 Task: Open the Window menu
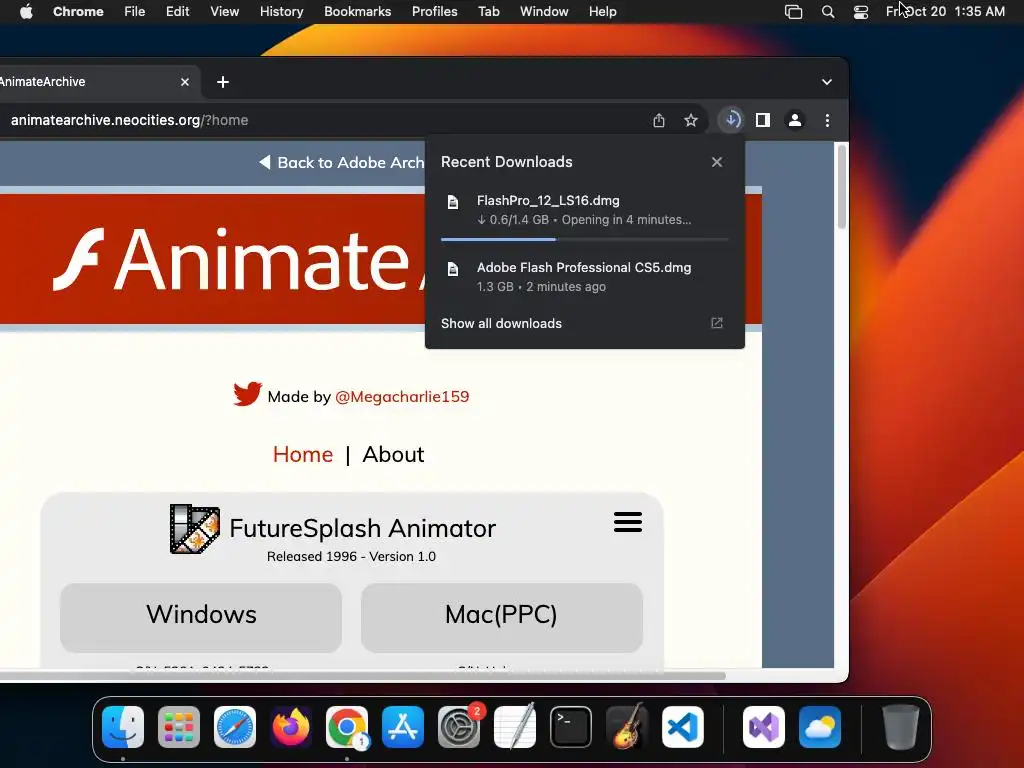click(544, 11)
